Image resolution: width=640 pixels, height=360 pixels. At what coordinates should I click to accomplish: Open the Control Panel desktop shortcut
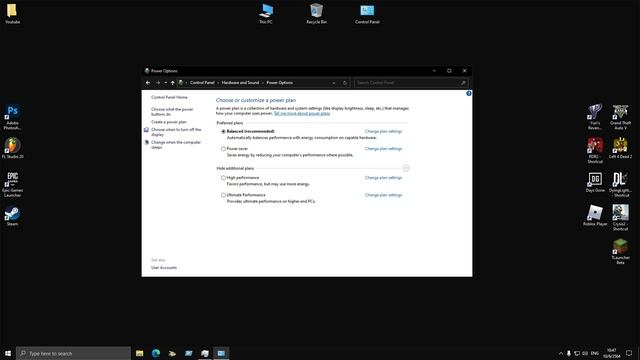(367, 13)
